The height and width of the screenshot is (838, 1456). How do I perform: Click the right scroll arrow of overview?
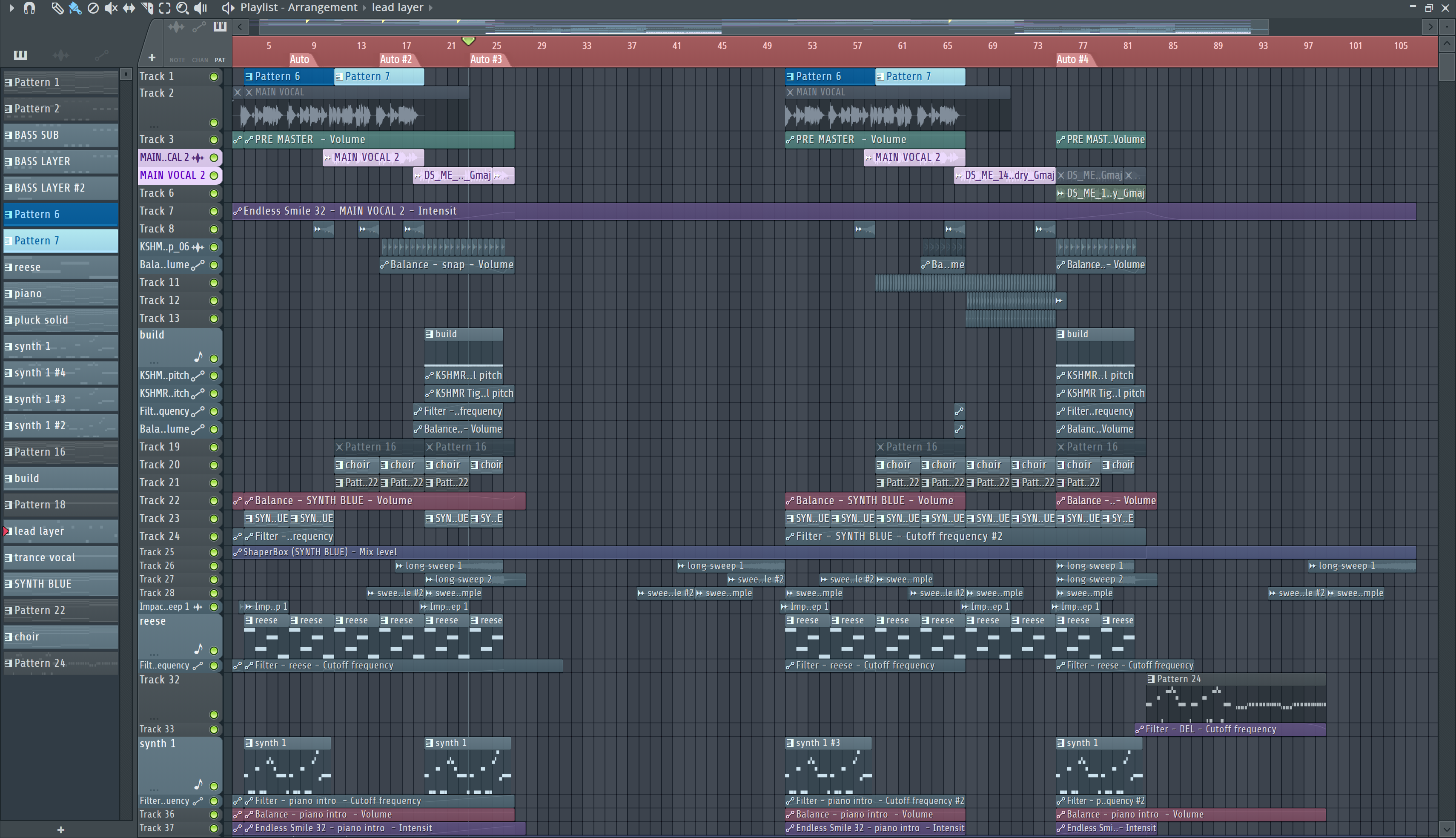pyautogui.click(x=1431, y=26)
